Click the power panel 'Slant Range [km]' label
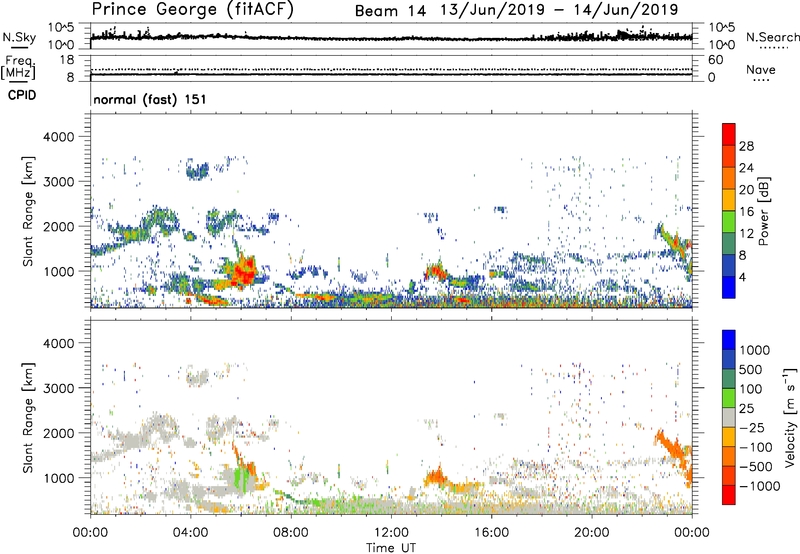The width and height of the screenshot is (800, 554). coord(28,211)
